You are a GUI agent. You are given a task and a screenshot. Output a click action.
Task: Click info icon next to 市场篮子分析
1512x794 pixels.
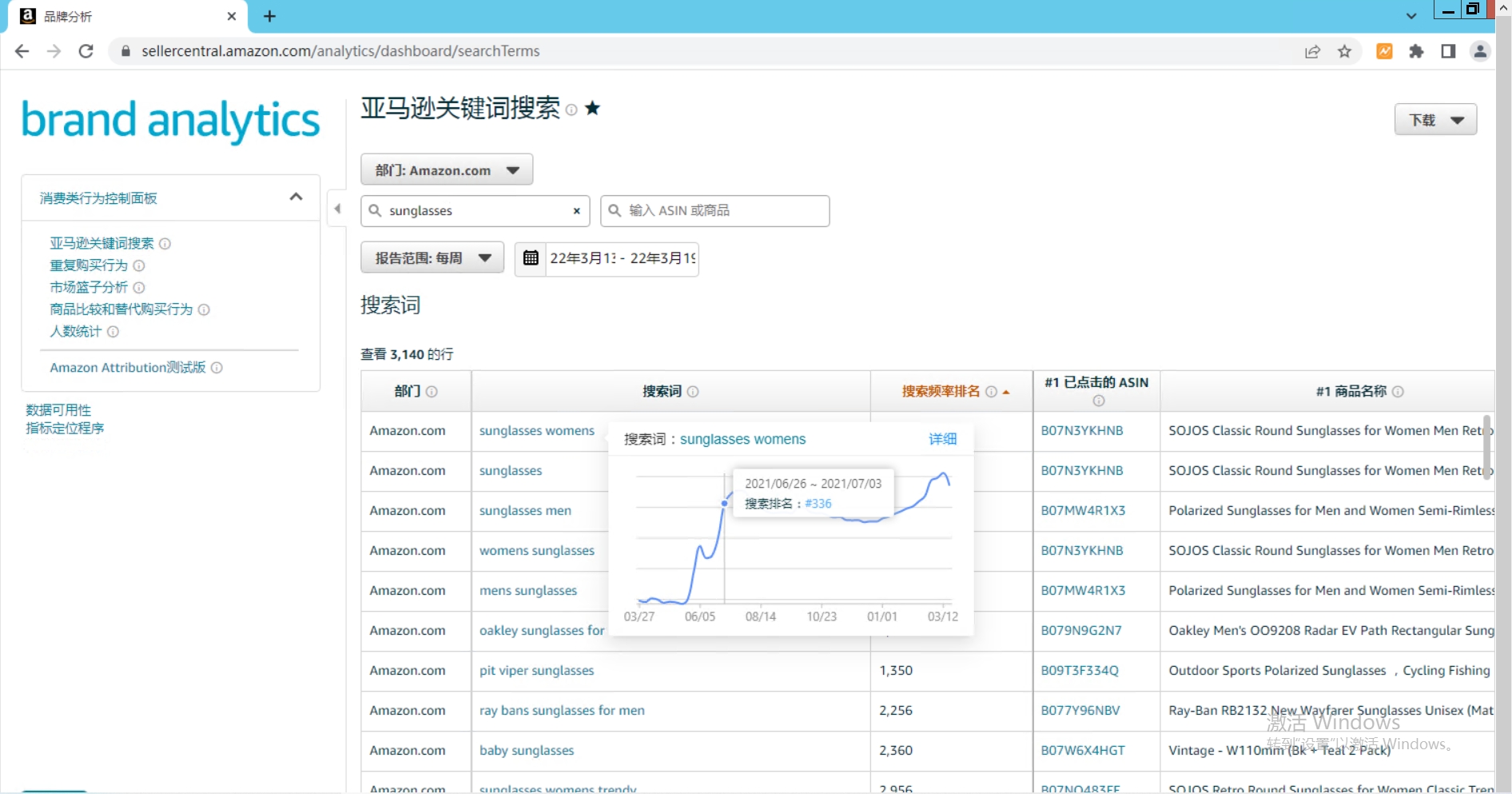point(139,287)
